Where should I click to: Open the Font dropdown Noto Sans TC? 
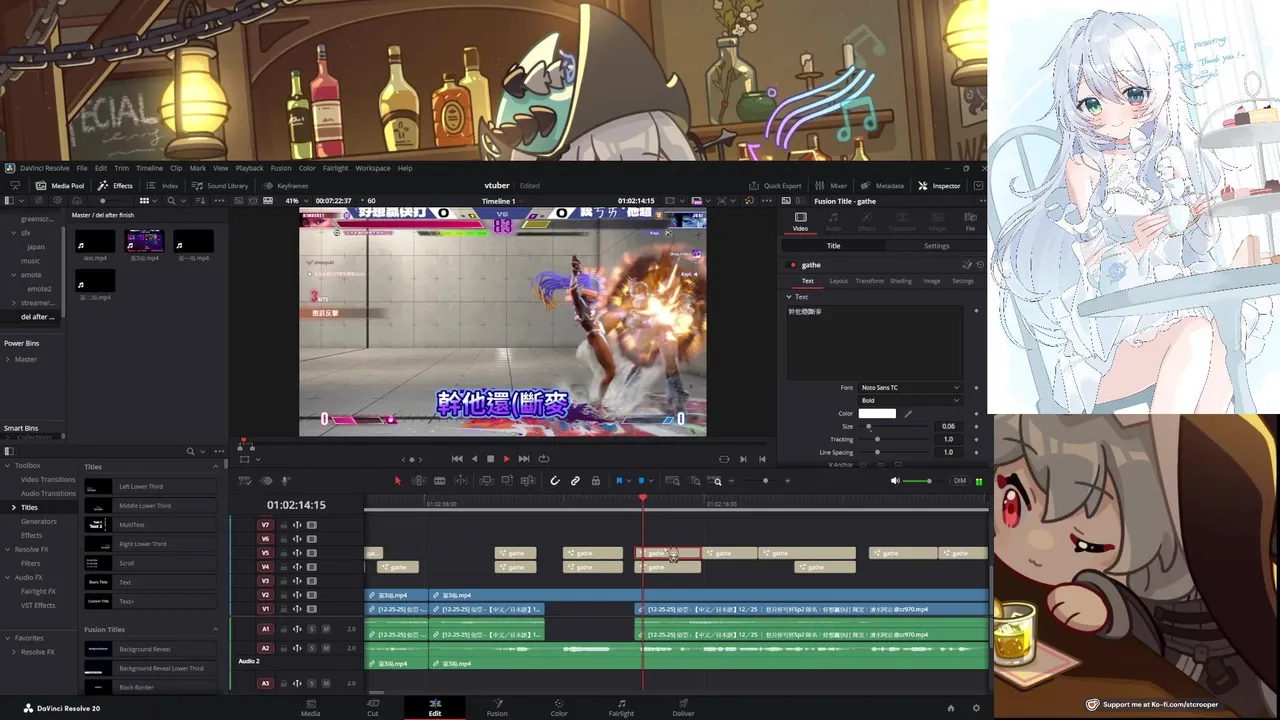910,388
